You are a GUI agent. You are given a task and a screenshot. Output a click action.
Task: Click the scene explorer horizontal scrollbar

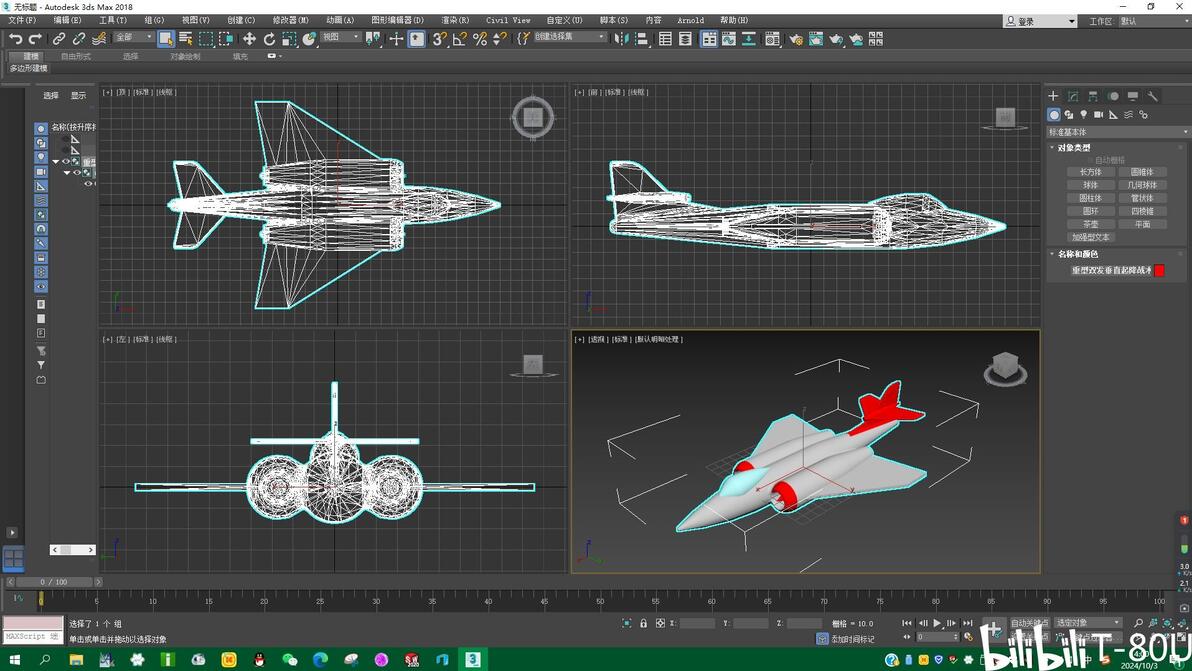(x=72, y=549)
